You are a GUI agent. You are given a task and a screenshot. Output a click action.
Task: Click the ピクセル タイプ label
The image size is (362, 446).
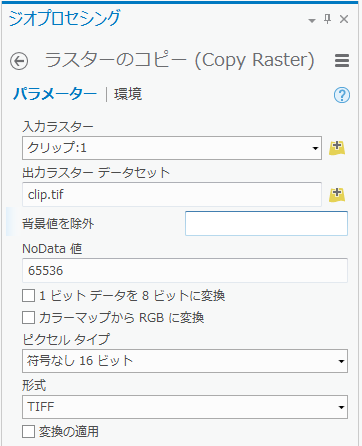66,339
